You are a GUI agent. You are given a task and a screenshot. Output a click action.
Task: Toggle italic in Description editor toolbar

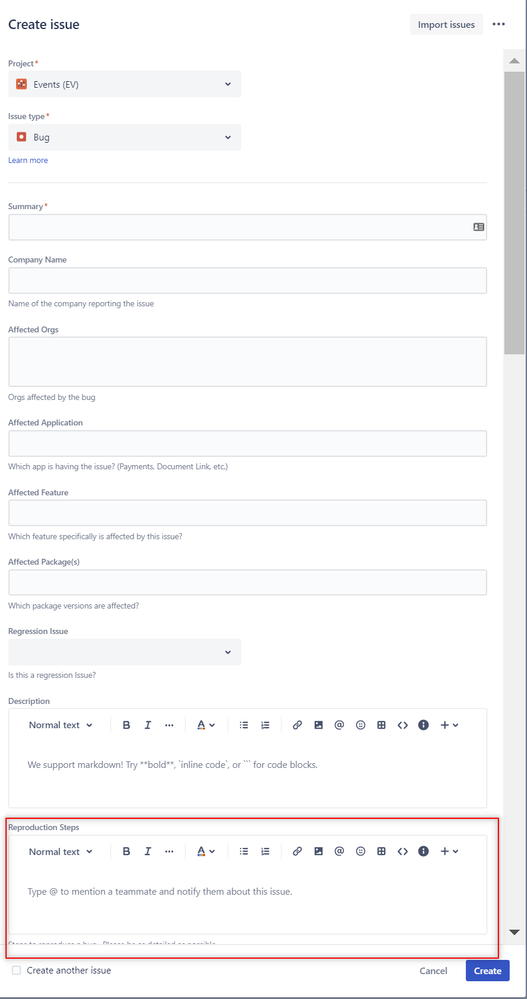point(148,725)
